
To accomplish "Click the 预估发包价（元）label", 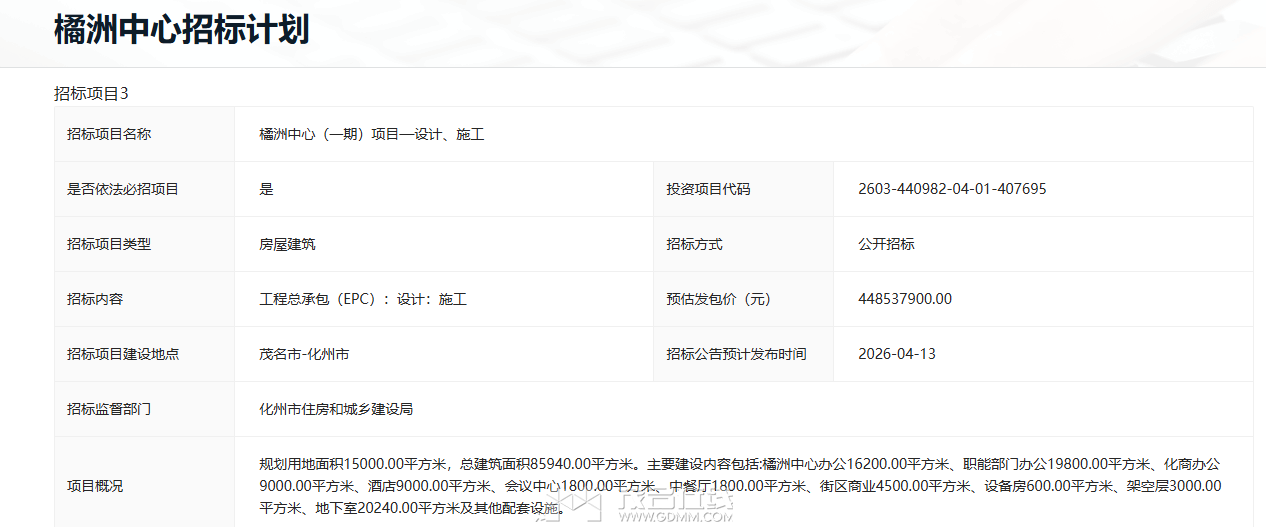I will pos(719,299).
